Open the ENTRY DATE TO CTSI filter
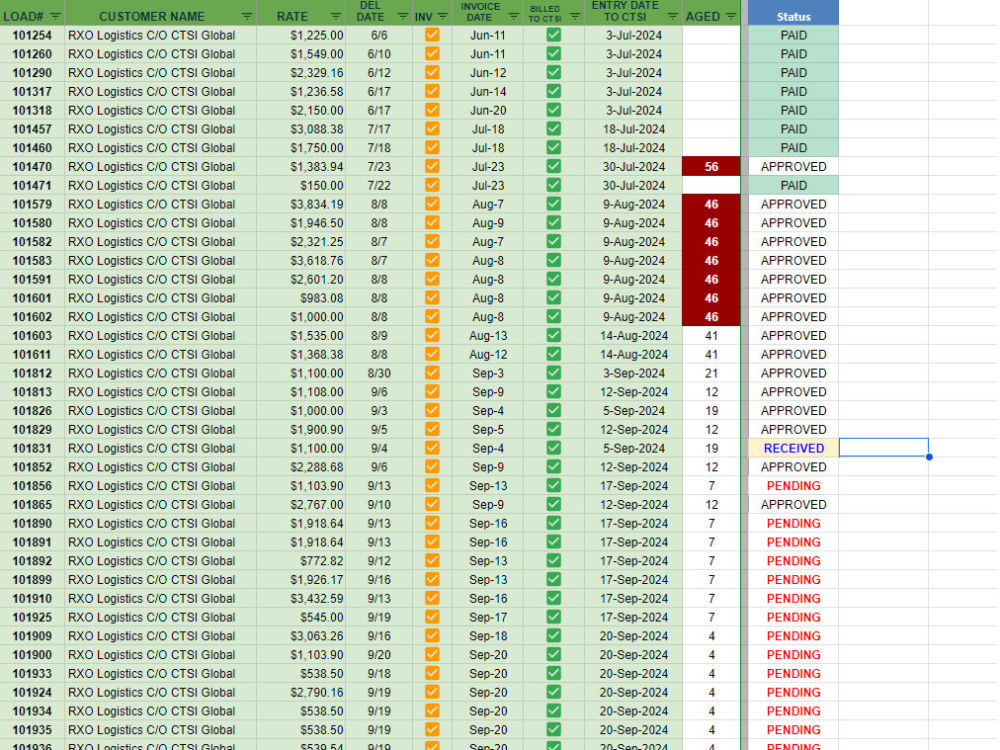This screenshot has width=1000, height=750. pos(673,17)
